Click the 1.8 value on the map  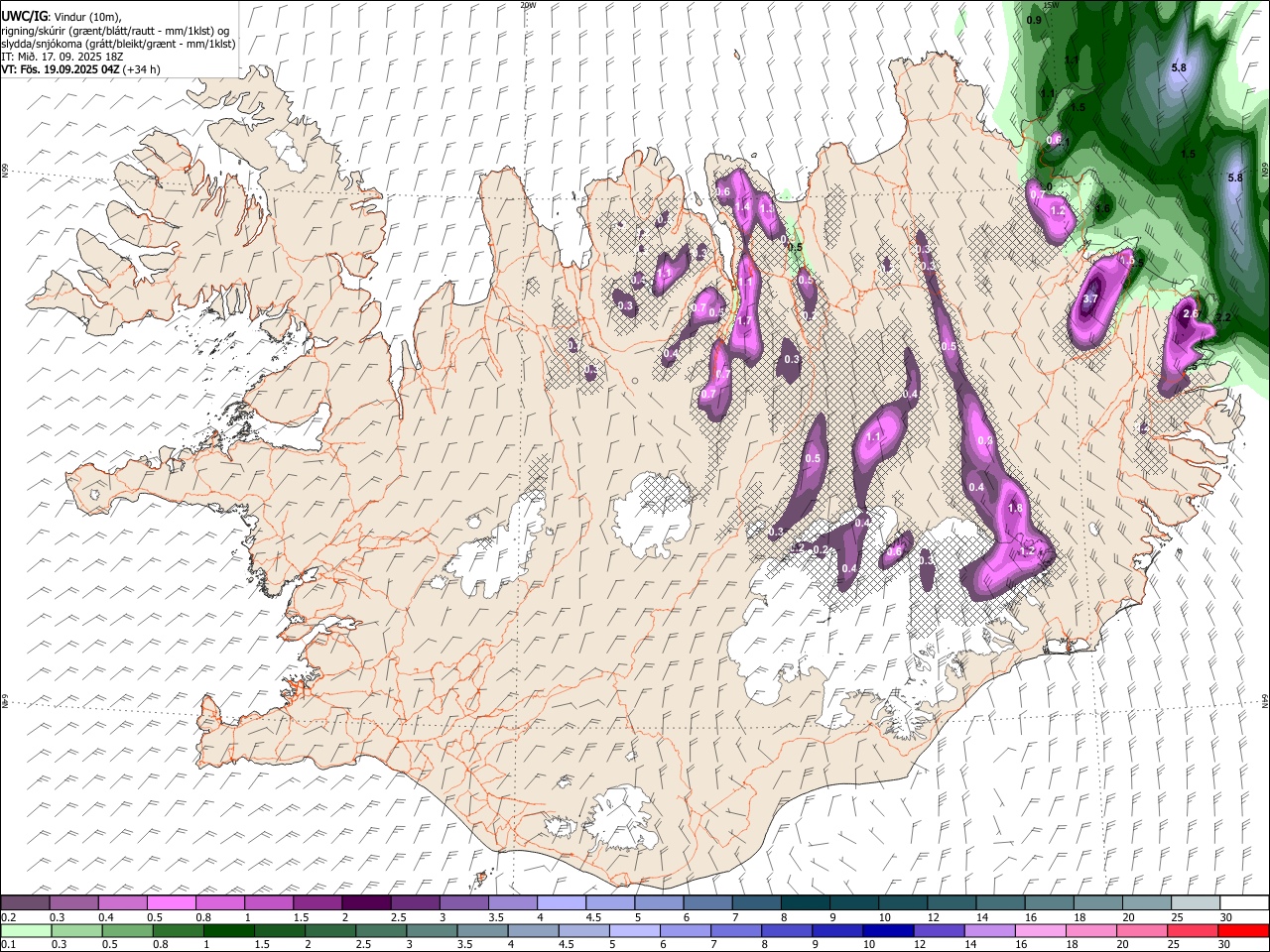tap(1015, 508)
